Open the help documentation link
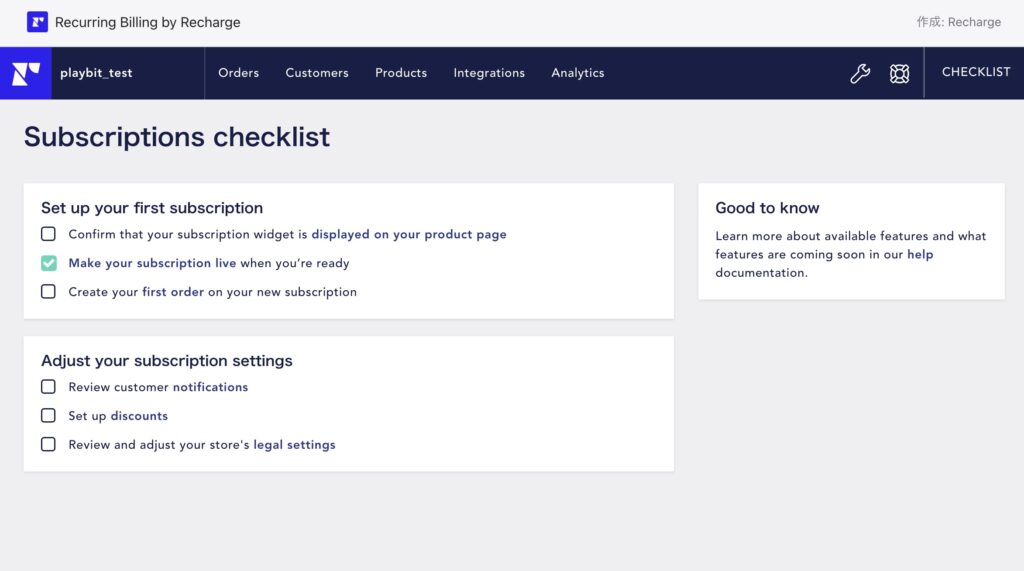The width and height of the screenshot is (1024, 571). pos(920,254)
